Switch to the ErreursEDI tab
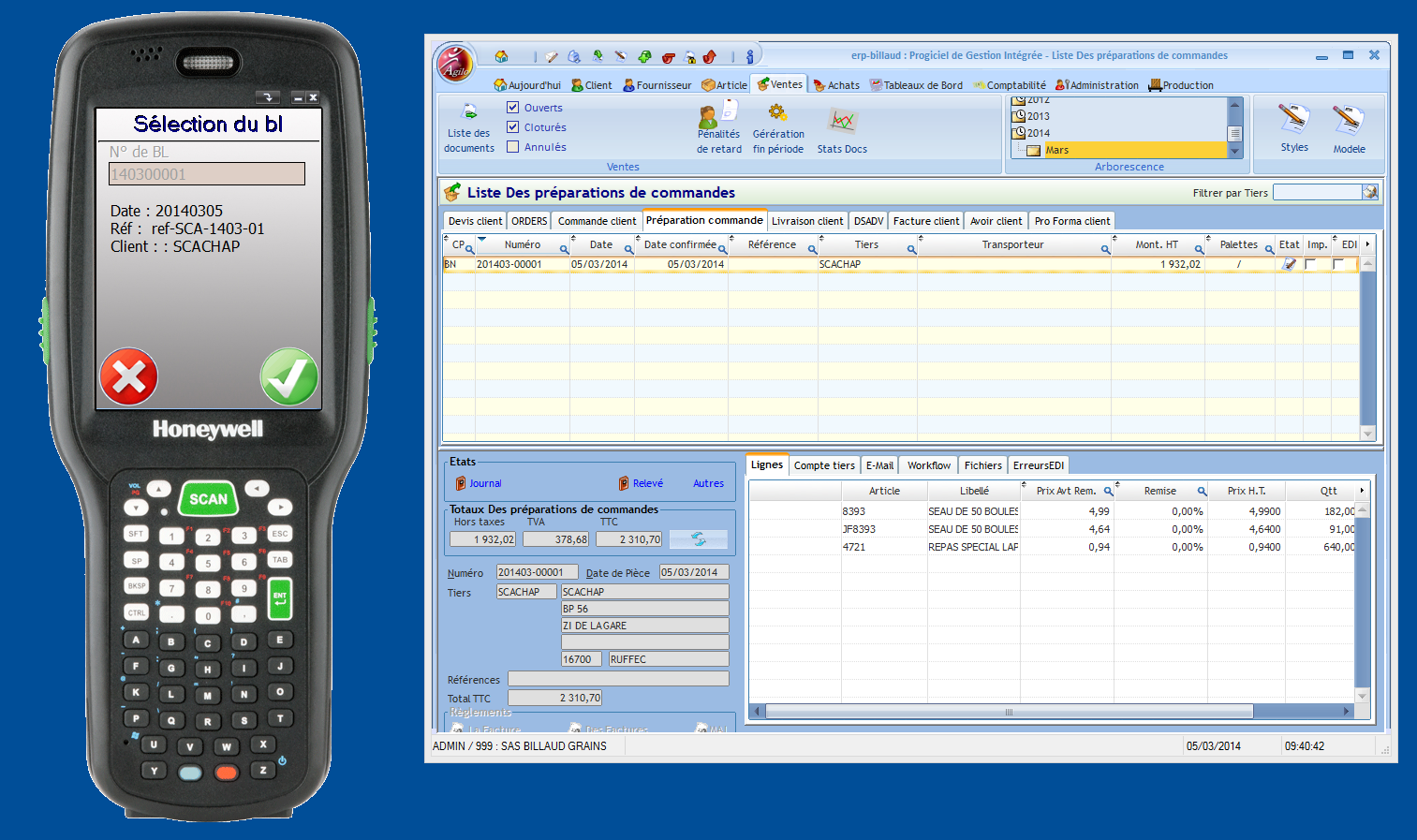The width and height of the screenshot is (1417, 840). [1039, 465]
